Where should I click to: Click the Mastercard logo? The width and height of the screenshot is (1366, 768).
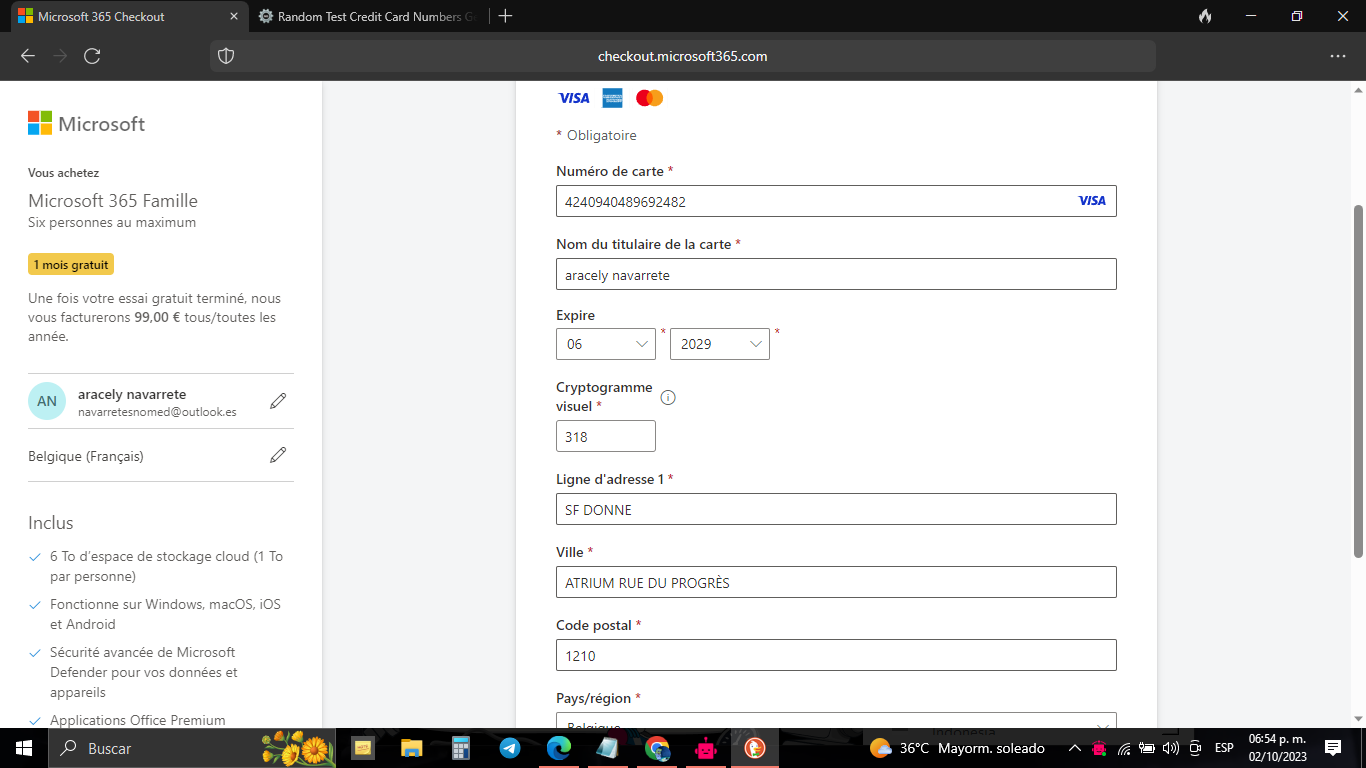[x=650, y=98]
